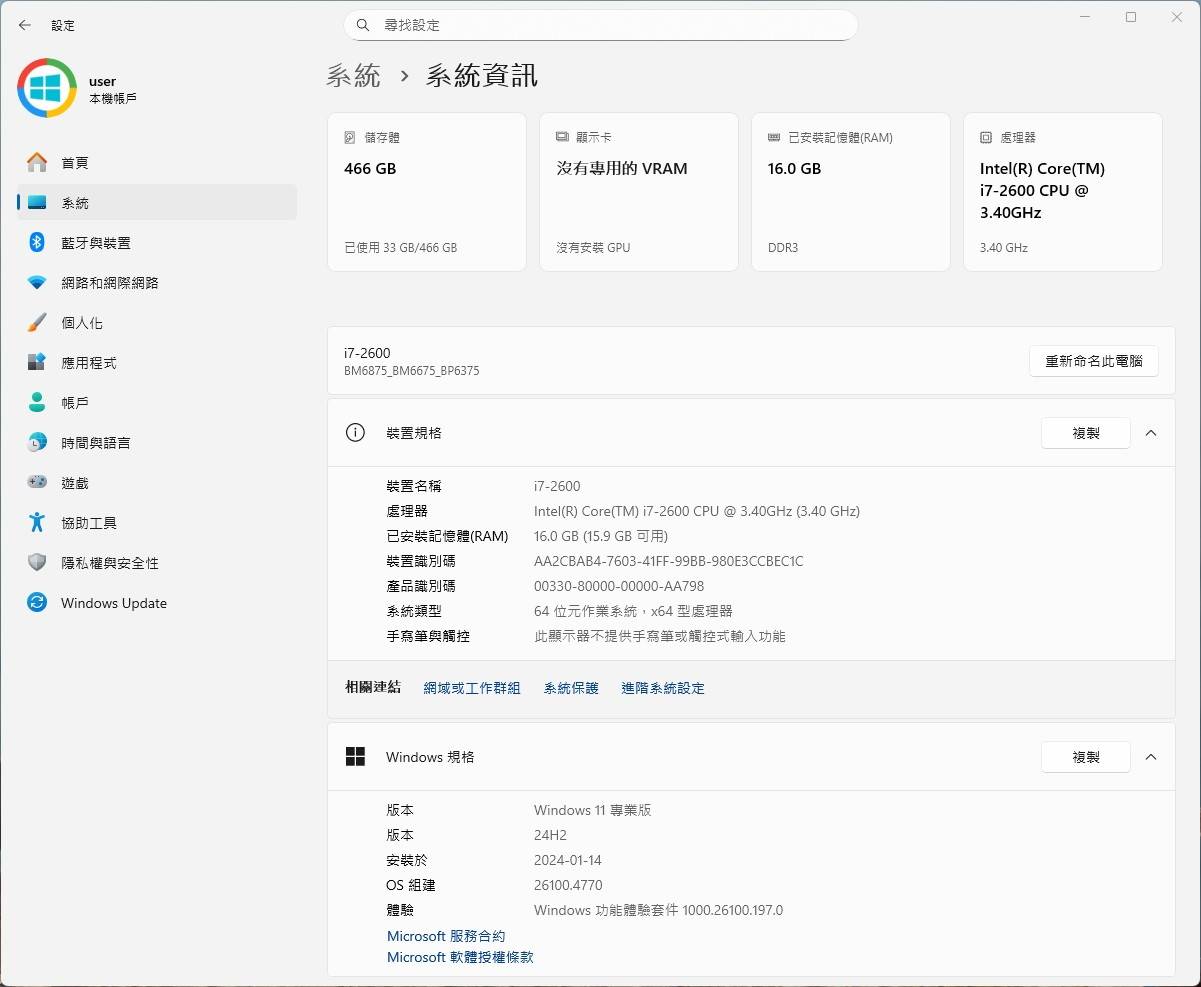The width and height of the screenshot is (1201, 987).
Task: Click the graphics card icon on card
Action: (x=562, y=137)
